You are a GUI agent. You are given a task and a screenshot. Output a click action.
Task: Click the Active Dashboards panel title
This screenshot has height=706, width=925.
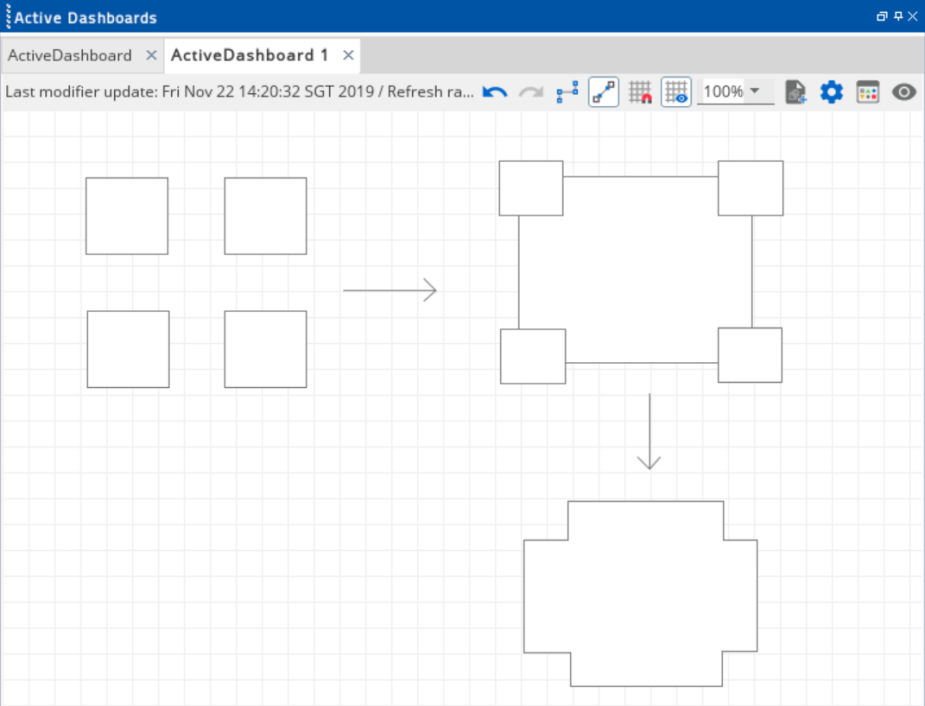(86, 18)
